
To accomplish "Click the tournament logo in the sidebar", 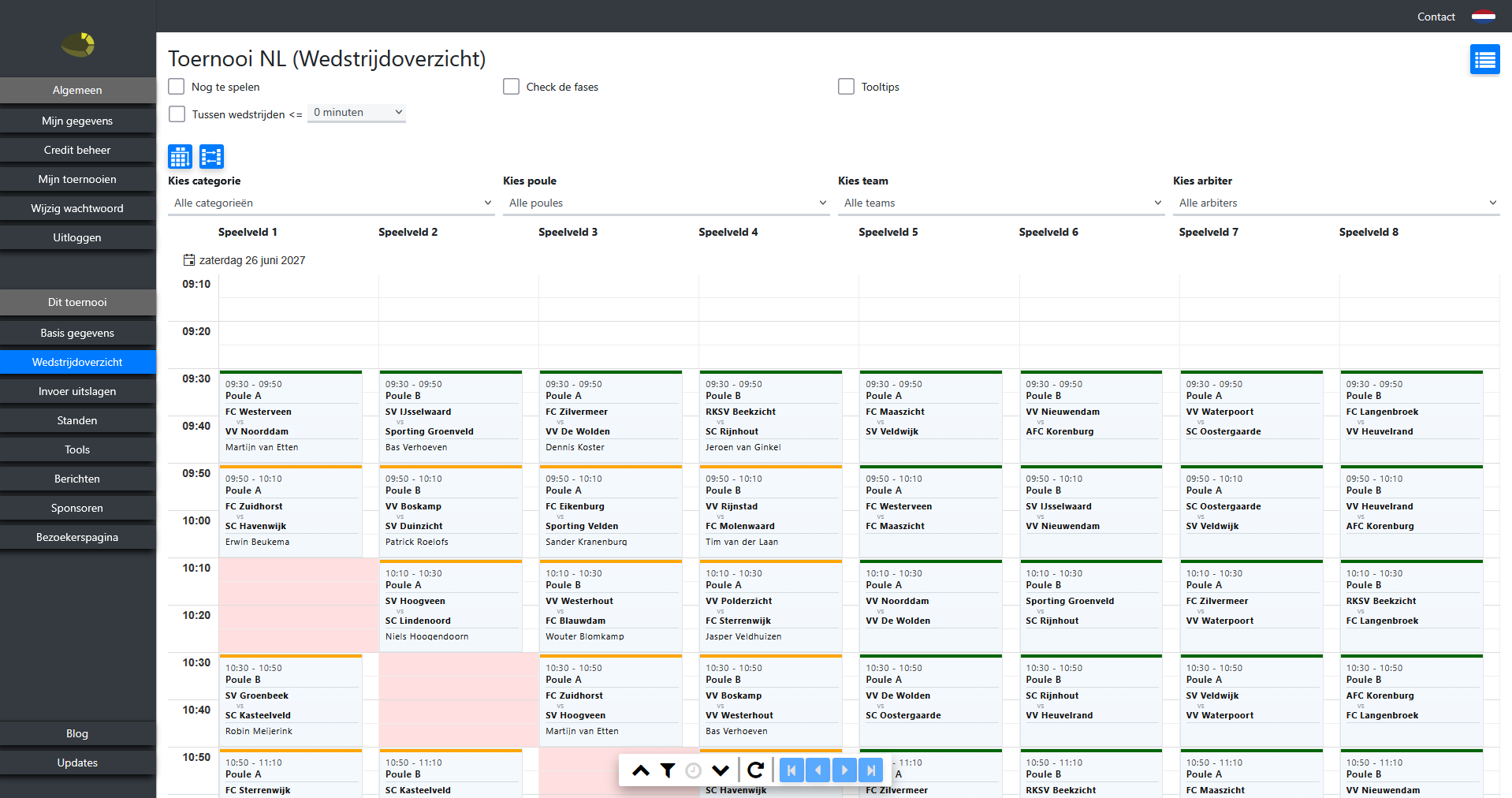I will coord(78,44).
